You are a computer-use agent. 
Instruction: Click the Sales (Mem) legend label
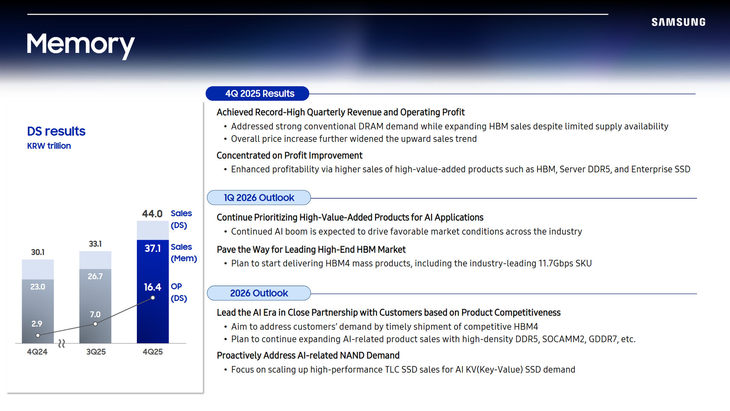point(181,253)
